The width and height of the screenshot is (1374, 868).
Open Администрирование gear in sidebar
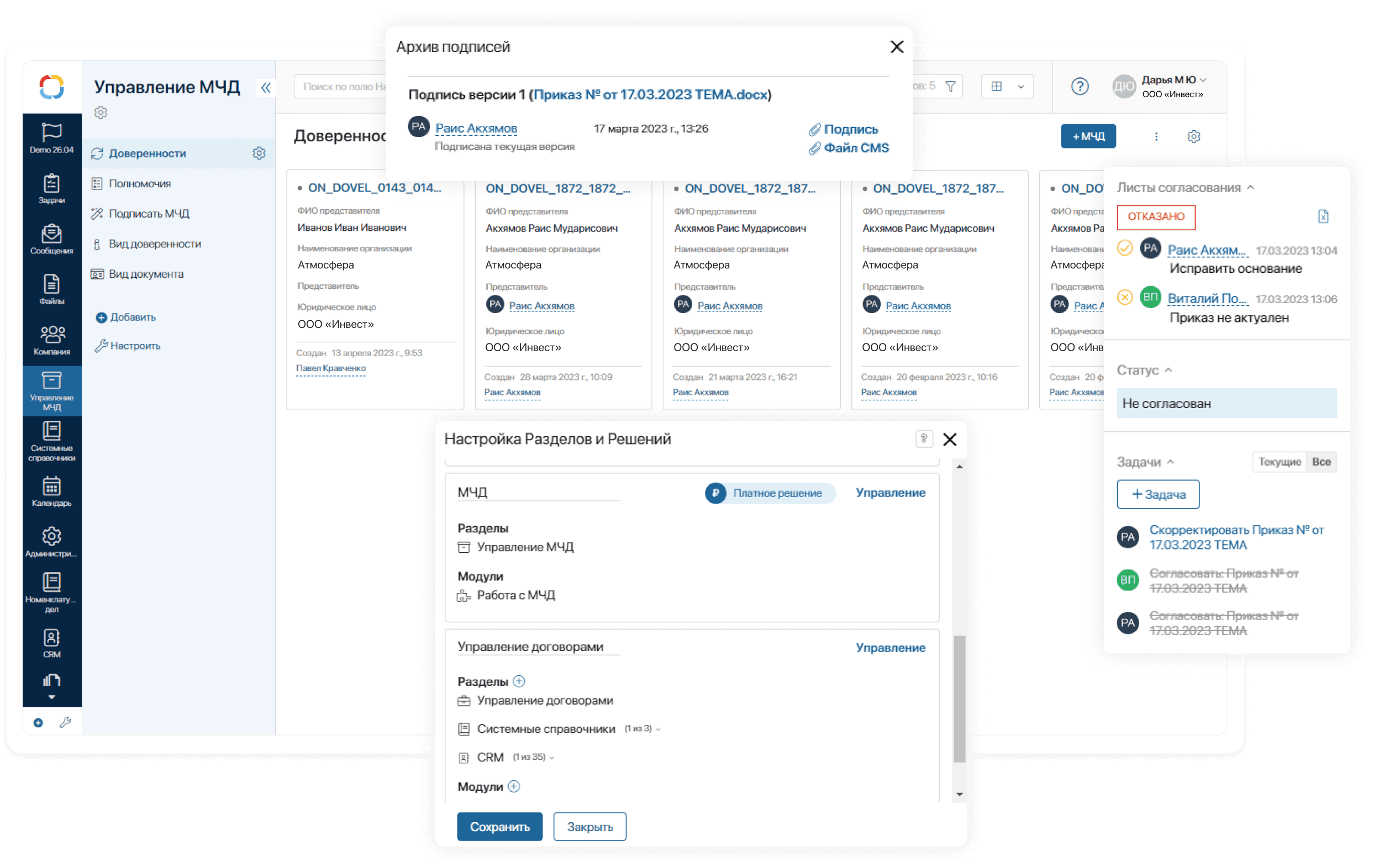pyautogui.click(x=51, y=542)
